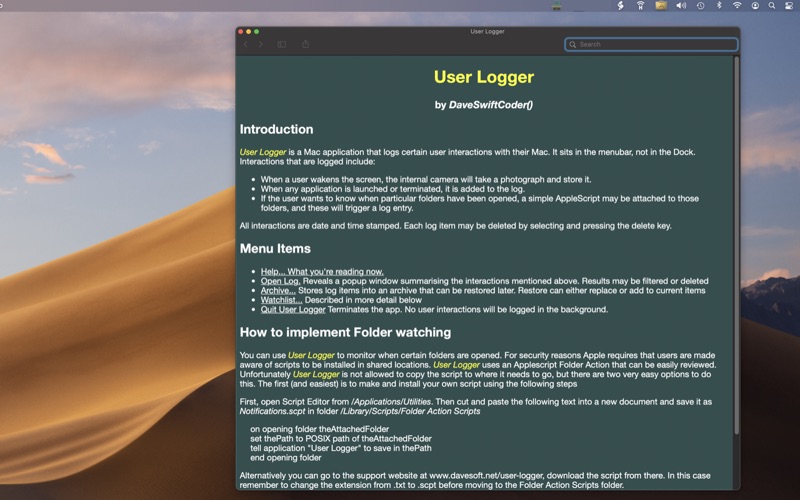Open the Wi-Fi menubar icon
Viewport: 800px width, 500px height.
click(737, 6)
